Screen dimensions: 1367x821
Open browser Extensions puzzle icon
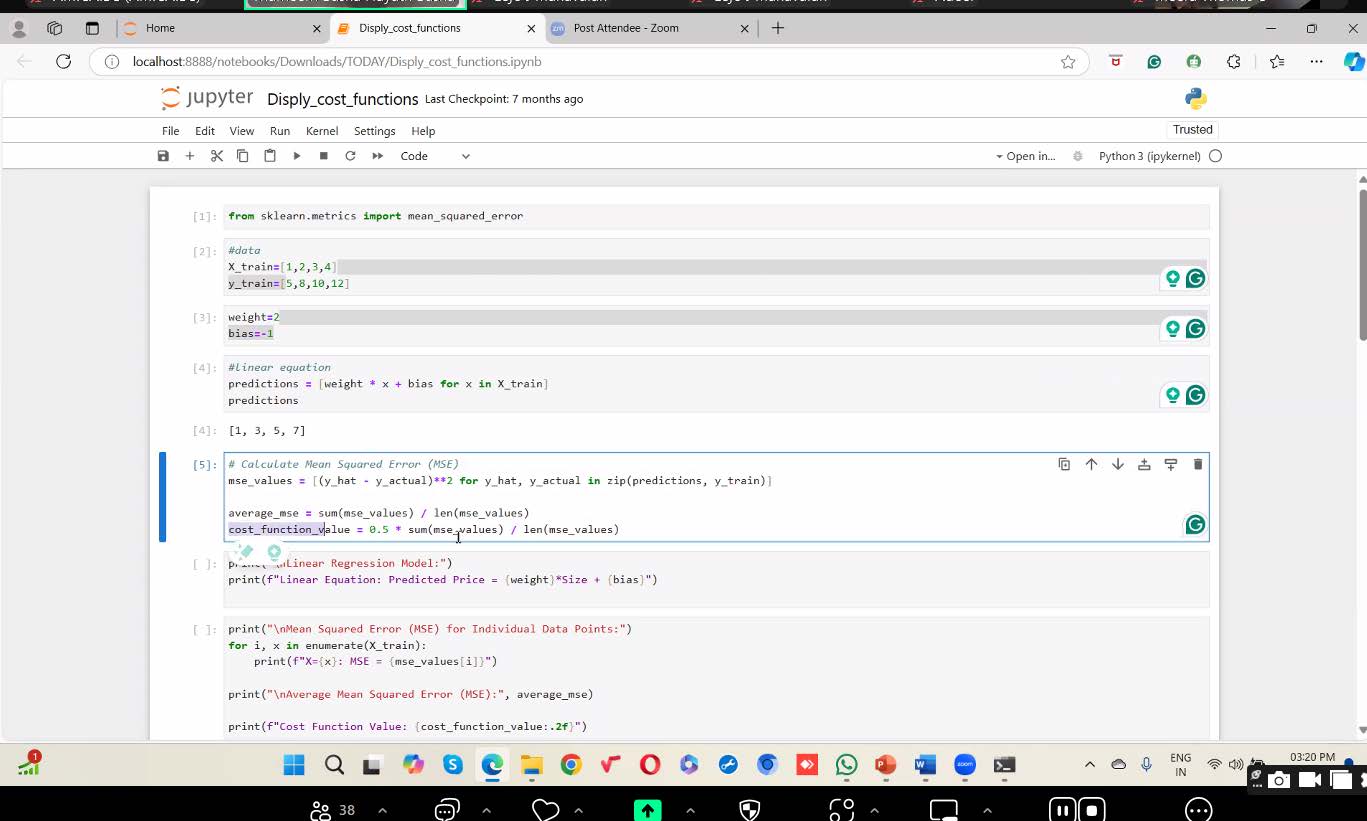pos(1234,62)
